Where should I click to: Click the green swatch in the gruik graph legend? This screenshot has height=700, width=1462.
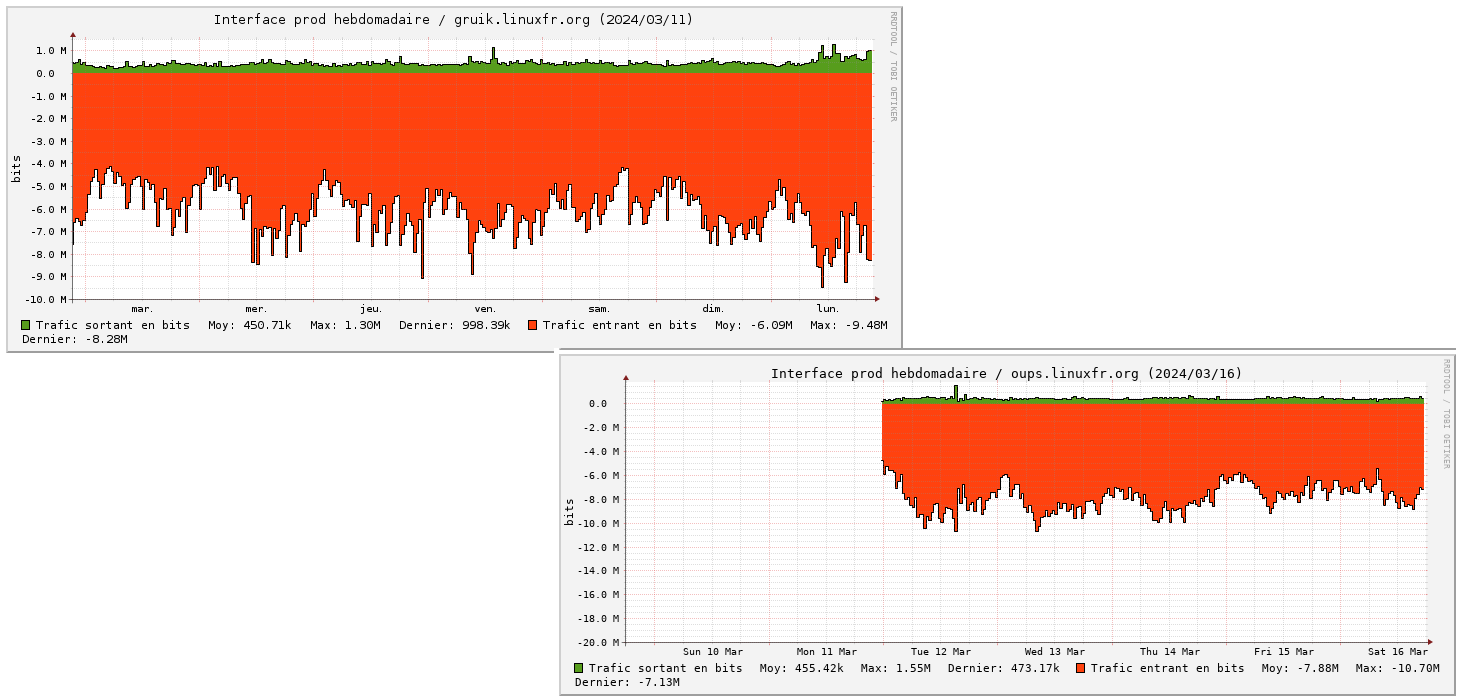[25, 325]
